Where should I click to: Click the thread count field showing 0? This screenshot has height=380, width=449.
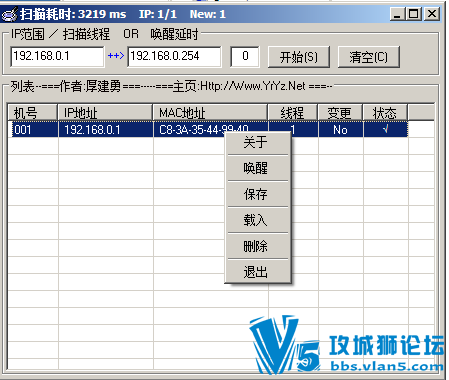point(245,56)
